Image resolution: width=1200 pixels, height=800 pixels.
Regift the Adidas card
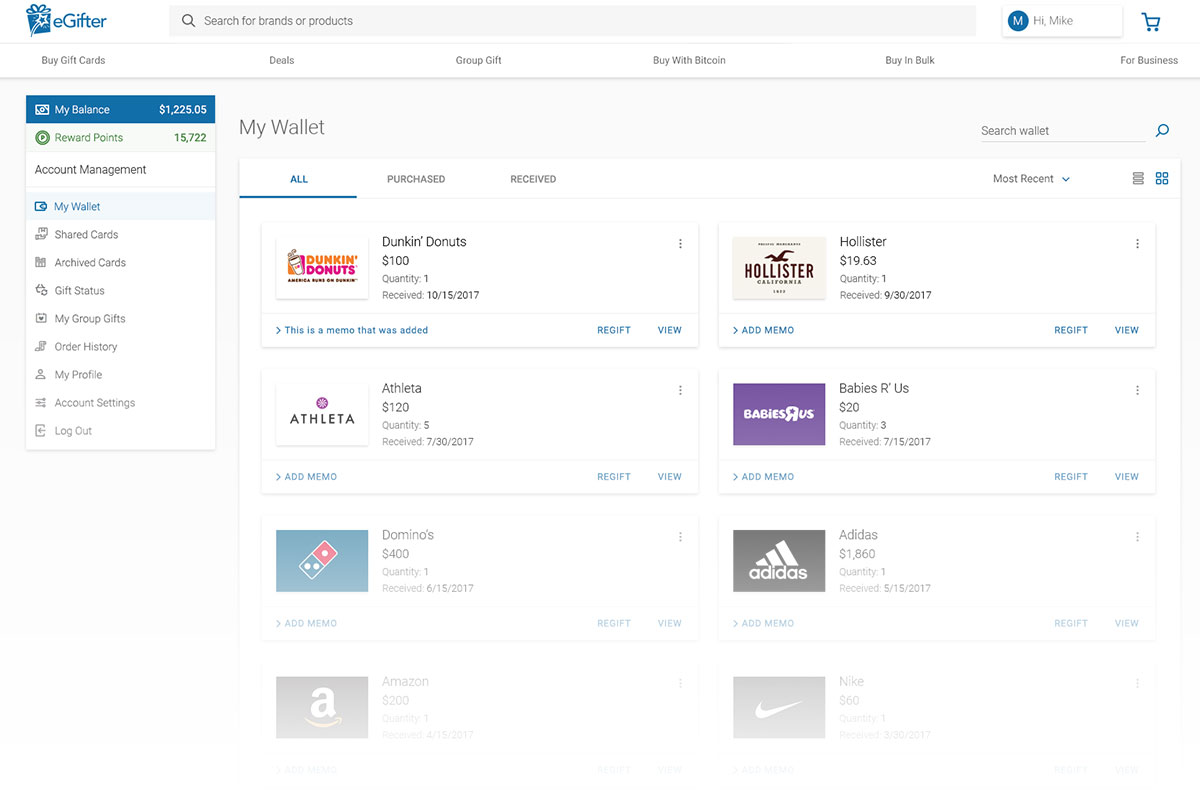click(1071, 623)
